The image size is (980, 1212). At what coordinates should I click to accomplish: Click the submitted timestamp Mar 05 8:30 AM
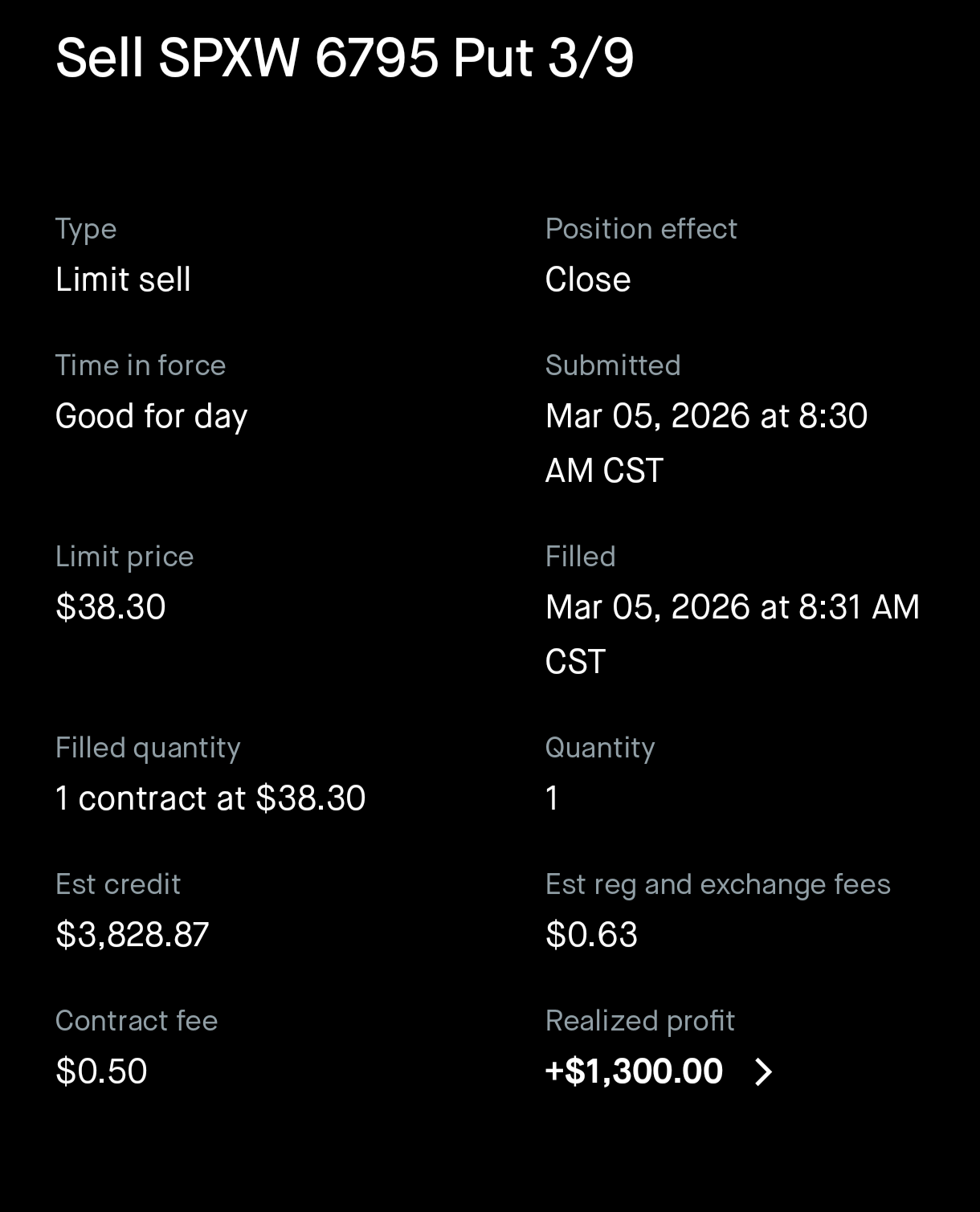(705, 443)
